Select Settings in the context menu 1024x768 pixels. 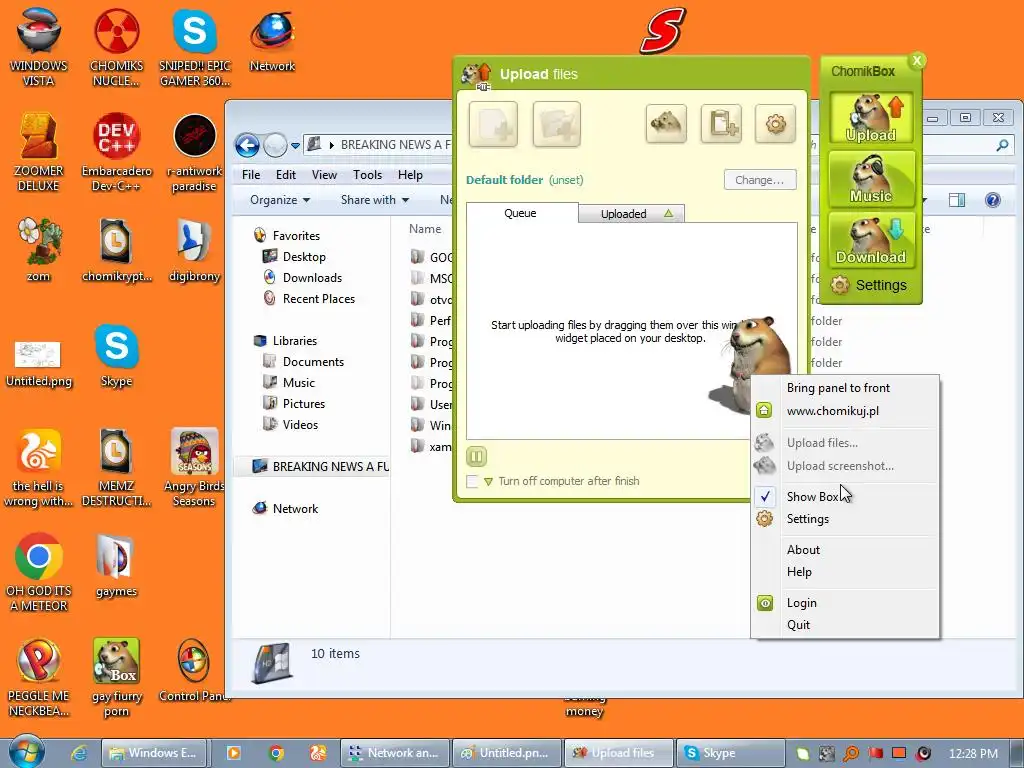808,519
